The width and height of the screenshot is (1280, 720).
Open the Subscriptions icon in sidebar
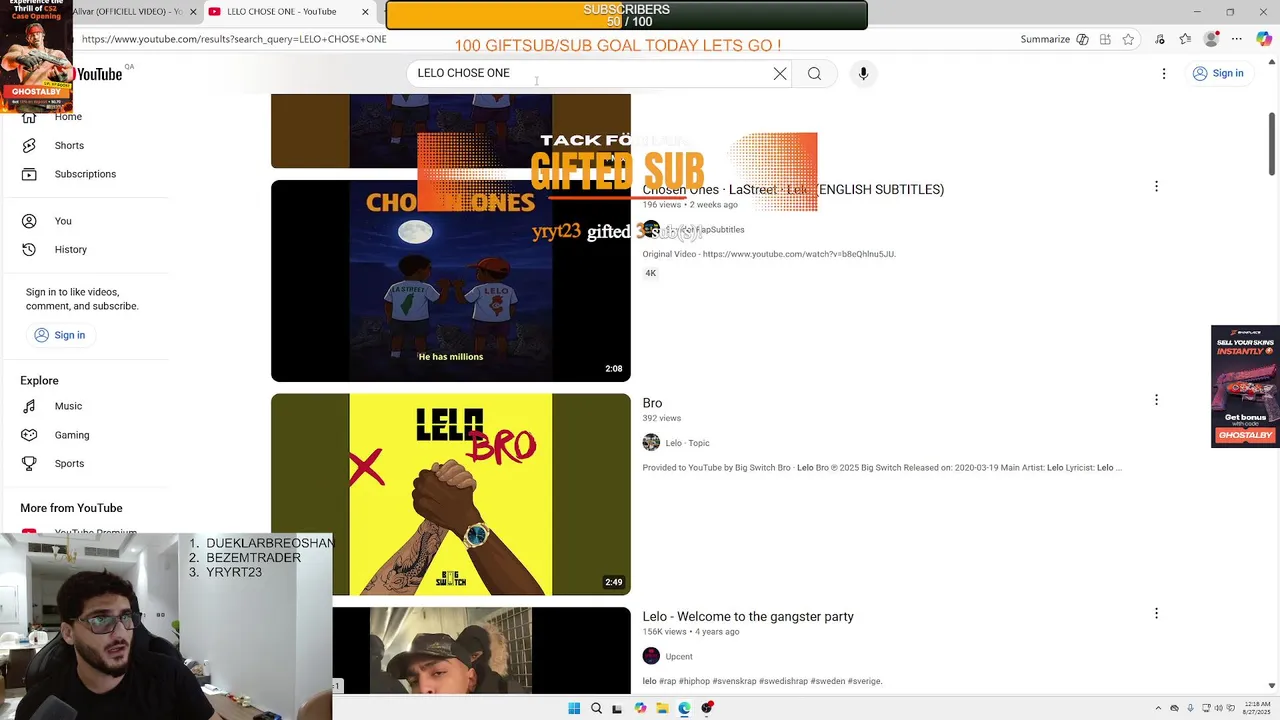(29, 174)
